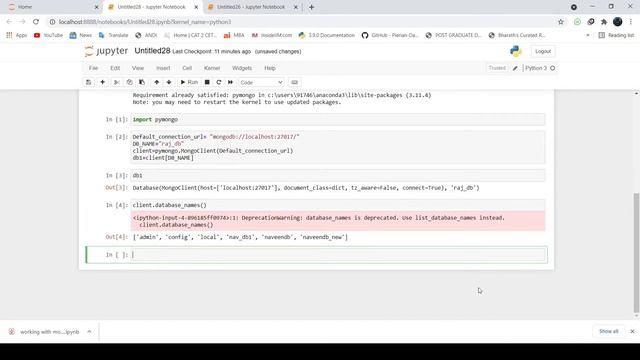Click the client.database_names() input cell
Image resolution: width=640 pixels, height=360 pixels.
click(338, 205)
